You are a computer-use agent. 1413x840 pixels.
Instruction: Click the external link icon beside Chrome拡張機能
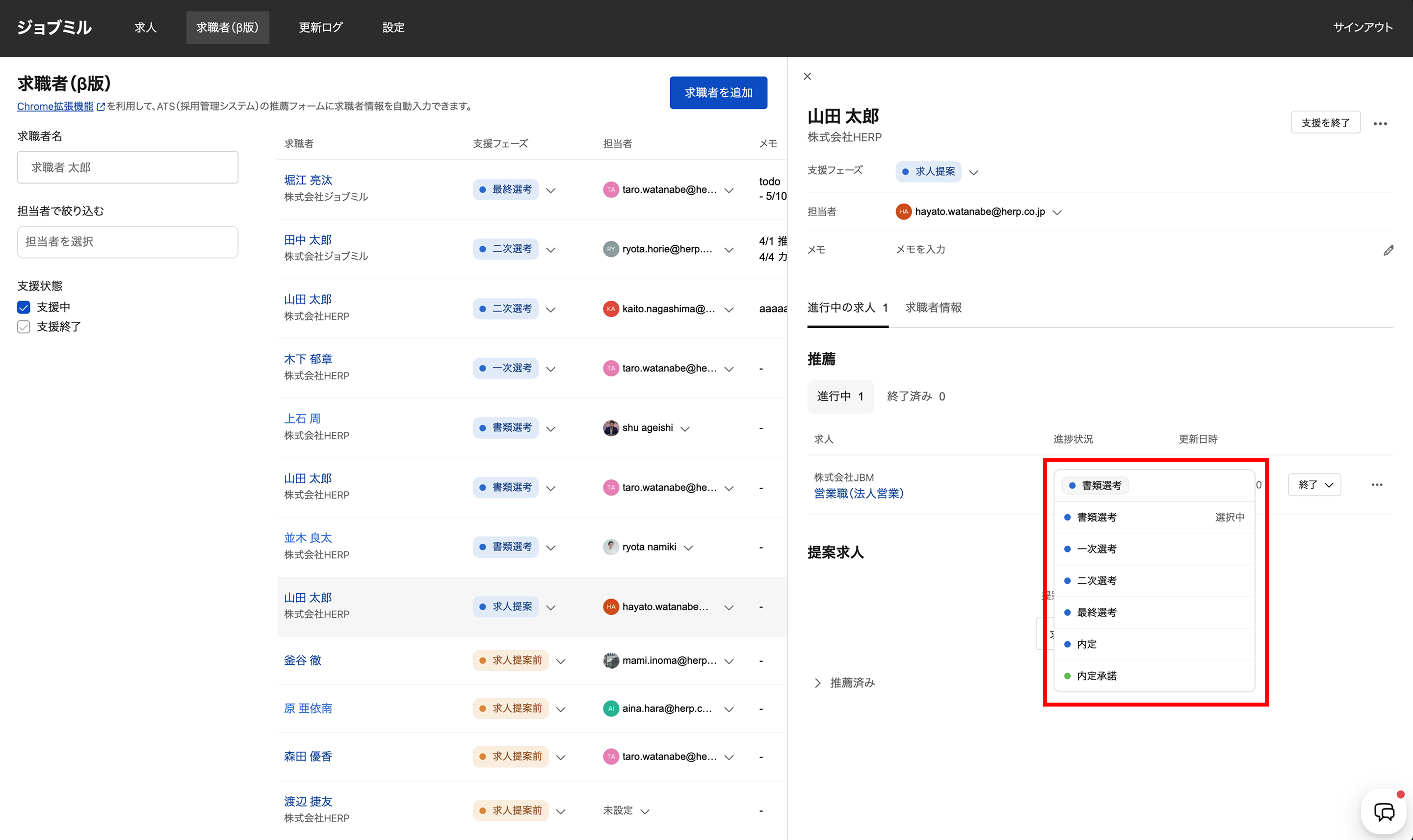(101, 106)
